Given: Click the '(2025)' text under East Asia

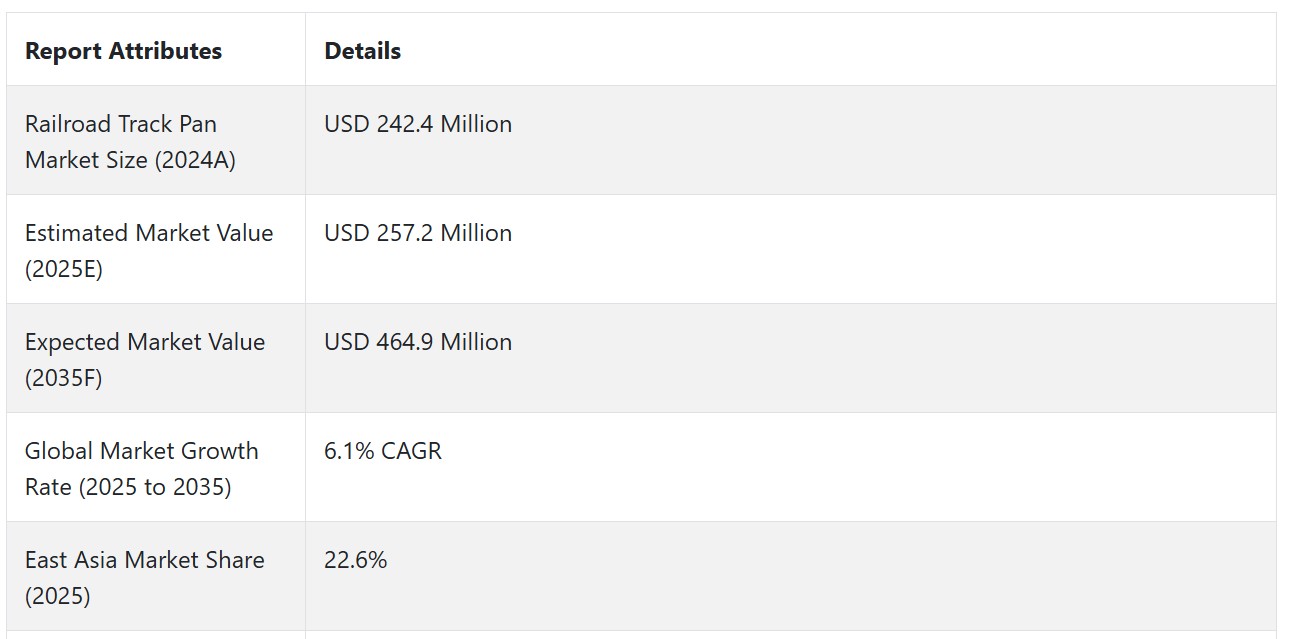Looking at the screenshot, I should (58, 596).
